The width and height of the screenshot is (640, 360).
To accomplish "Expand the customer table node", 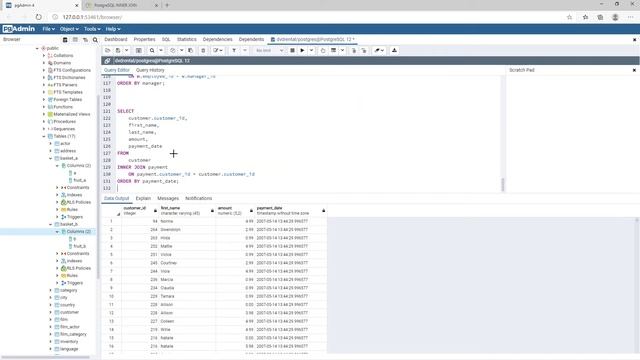I will 51,312.
